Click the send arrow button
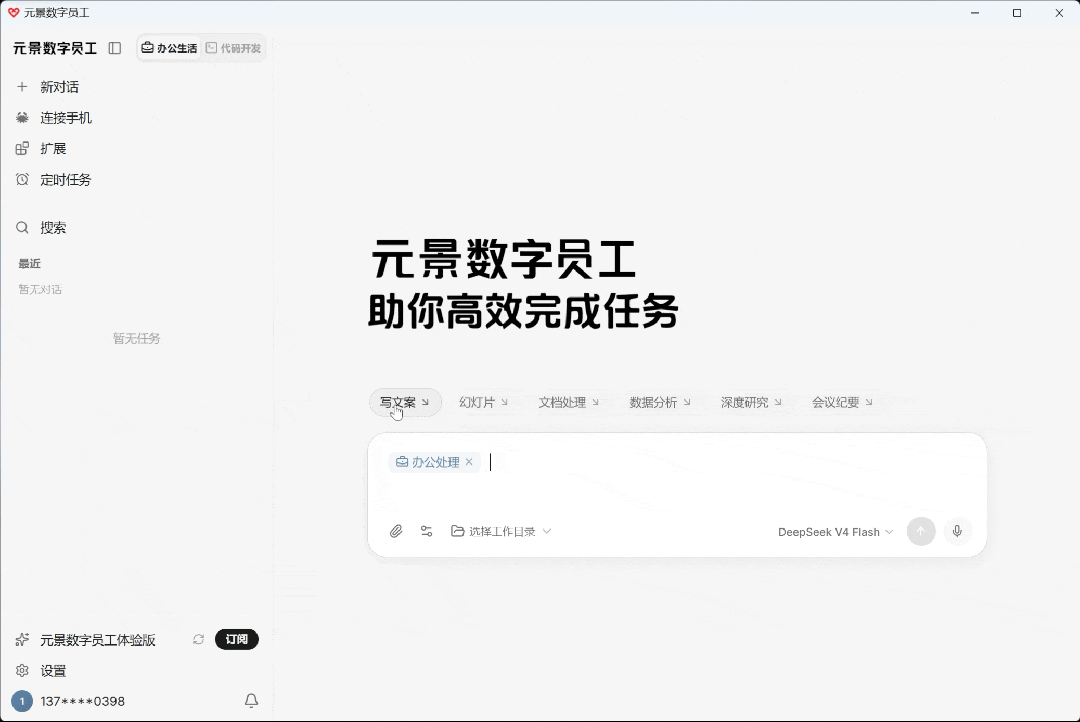This screenshot has height=722, width=1080. [x=921, y=531]
